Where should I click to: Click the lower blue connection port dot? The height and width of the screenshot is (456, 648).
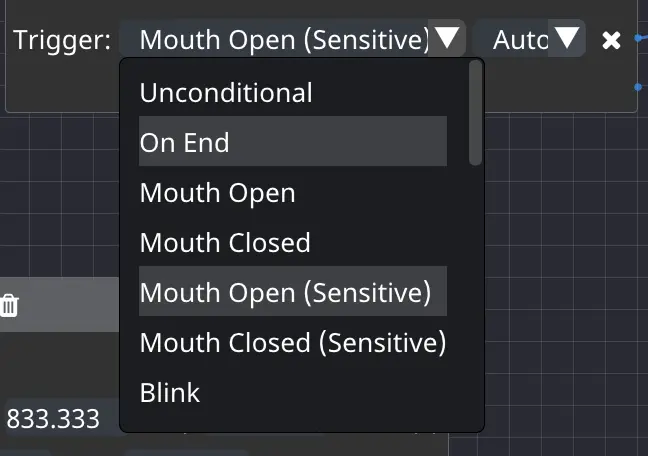pyautogui.click(x=638, y=87)
